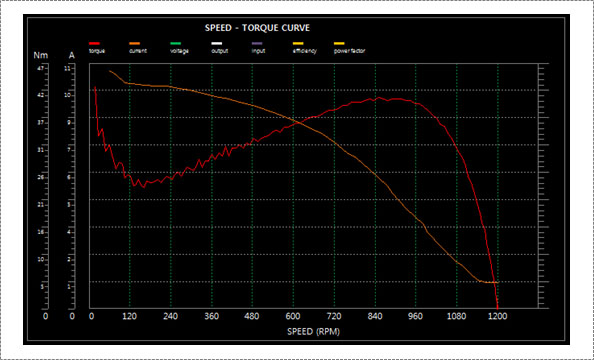Select the 'power factor' legend label
594x360 pixels.
349,51
